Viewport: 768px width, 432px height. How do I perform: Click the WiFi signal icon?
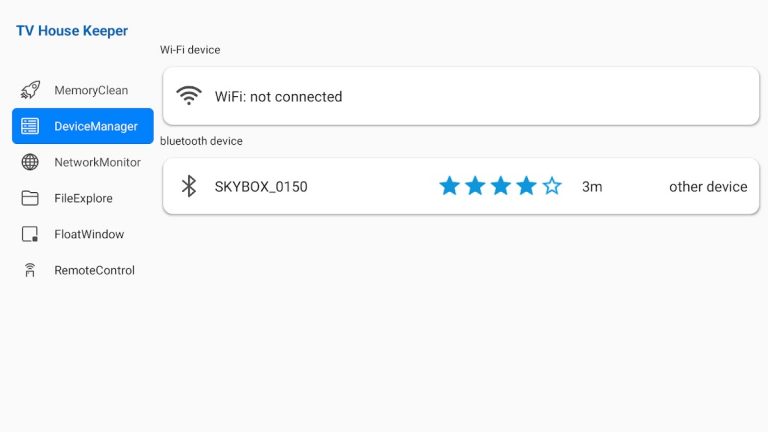click(189, 96)
